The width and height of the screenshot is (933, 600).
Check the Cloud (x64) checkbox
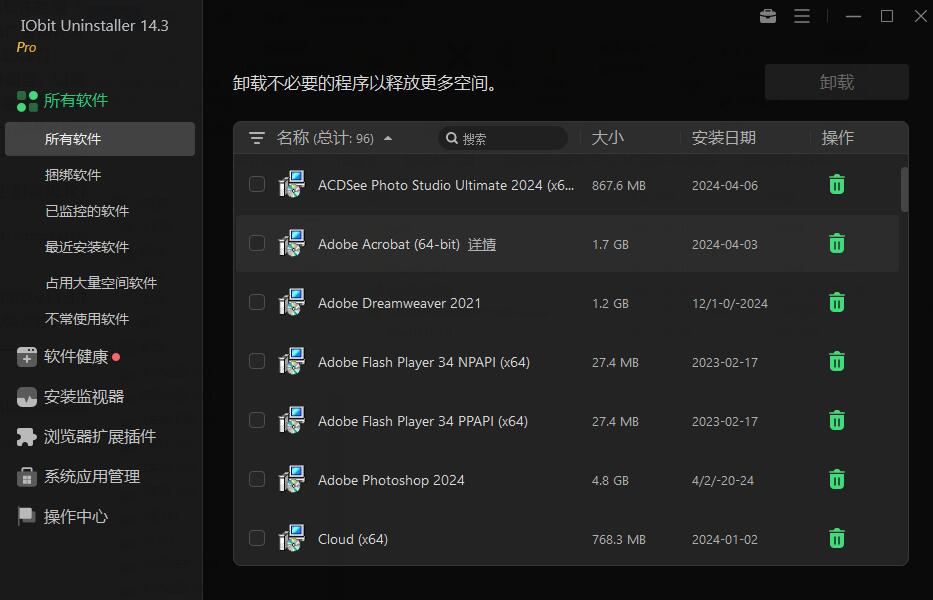tap(256, 538)
